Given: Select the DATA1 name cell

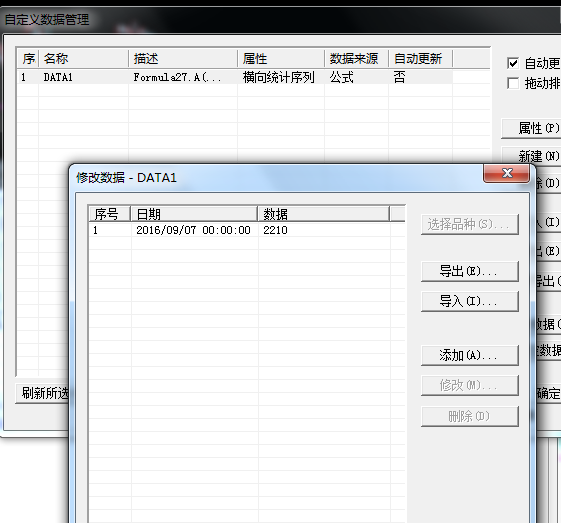Looking at the screenshot, I should tap(58, 77).
